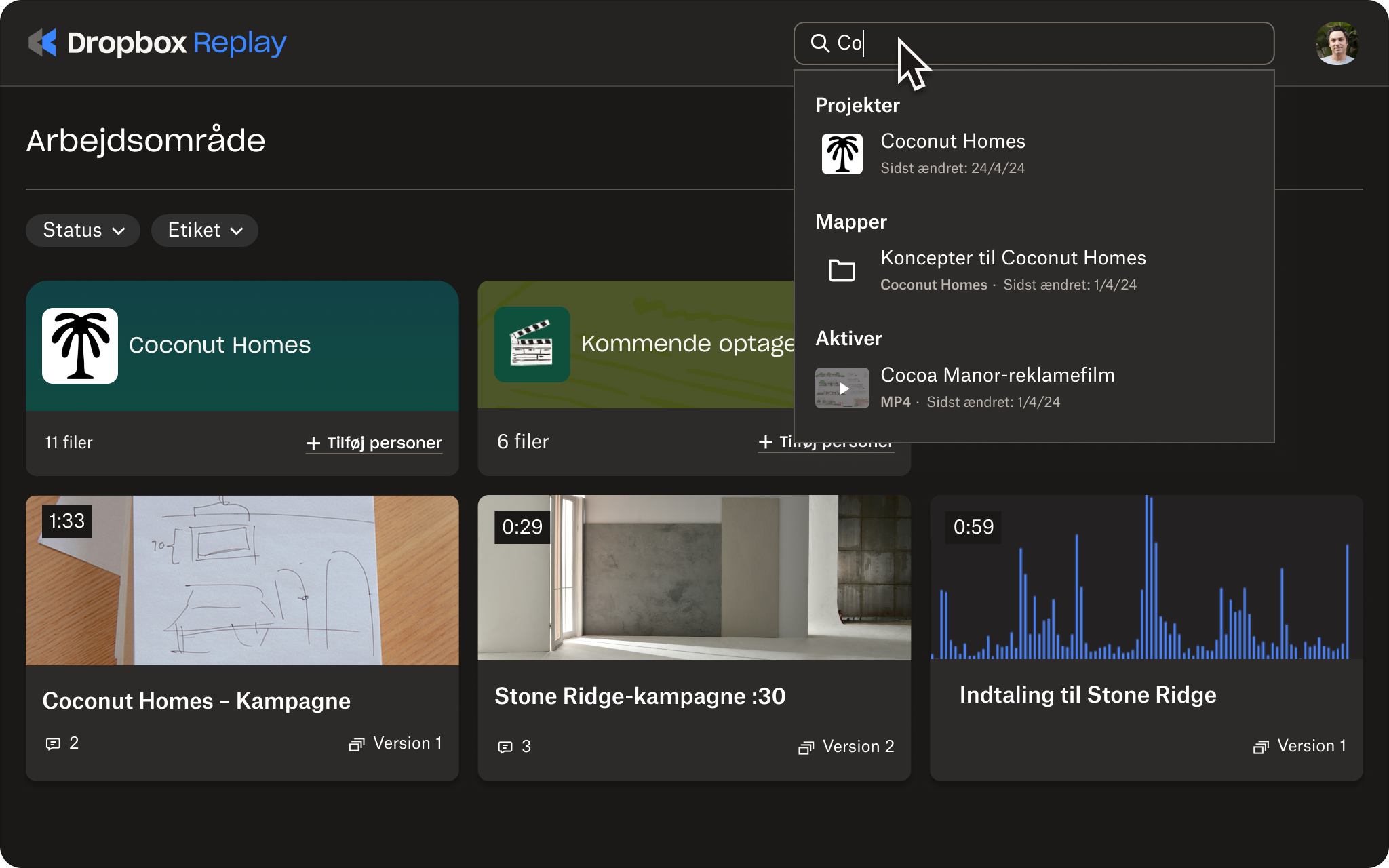Click the comments icon on Coconut Homes – Kampagne
Screen dimensions: 1389x868
[x=53, y=744]
